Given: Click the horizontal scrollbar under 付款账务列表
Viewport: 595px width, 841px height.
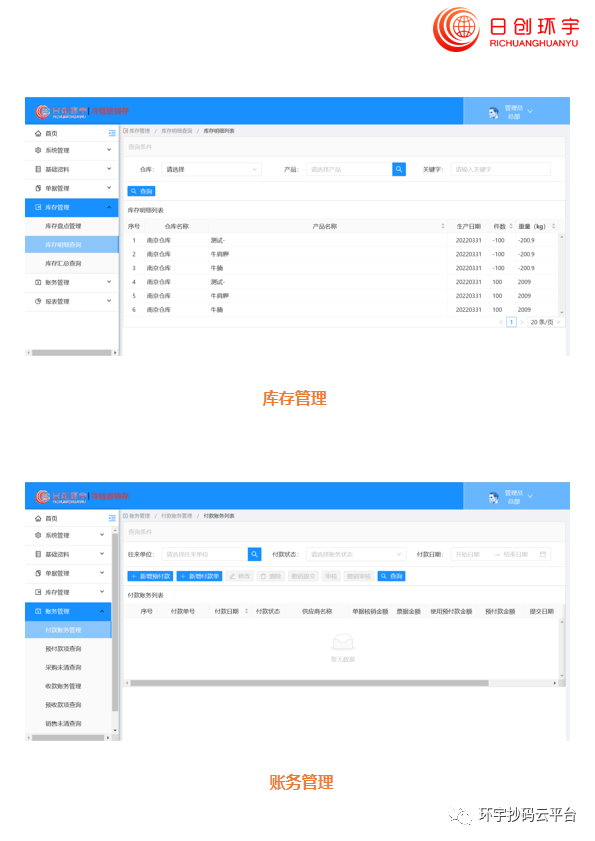Looking at the screenshot, I should tap(310, 683).
